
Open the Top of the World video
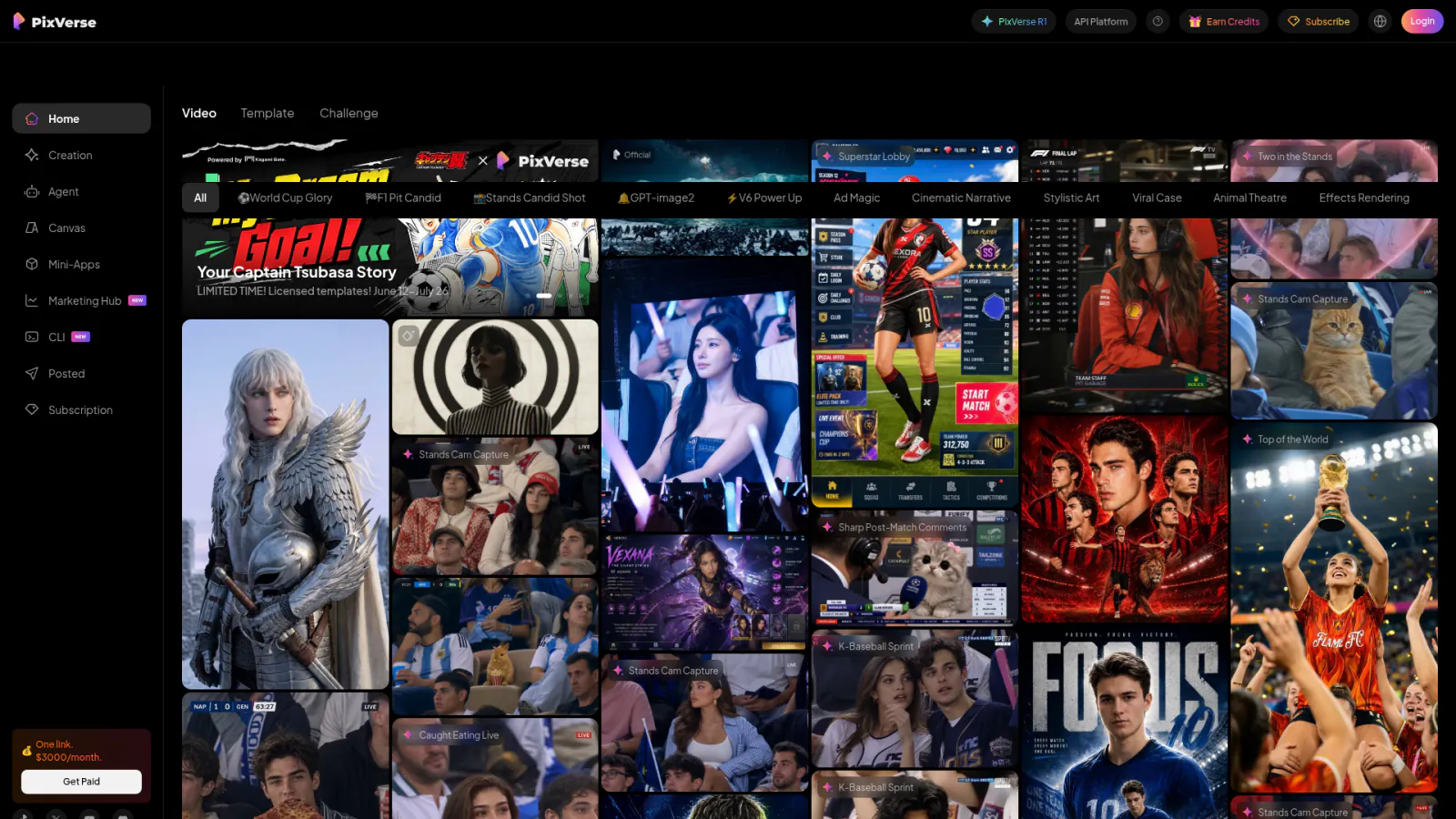(1334, 607)
